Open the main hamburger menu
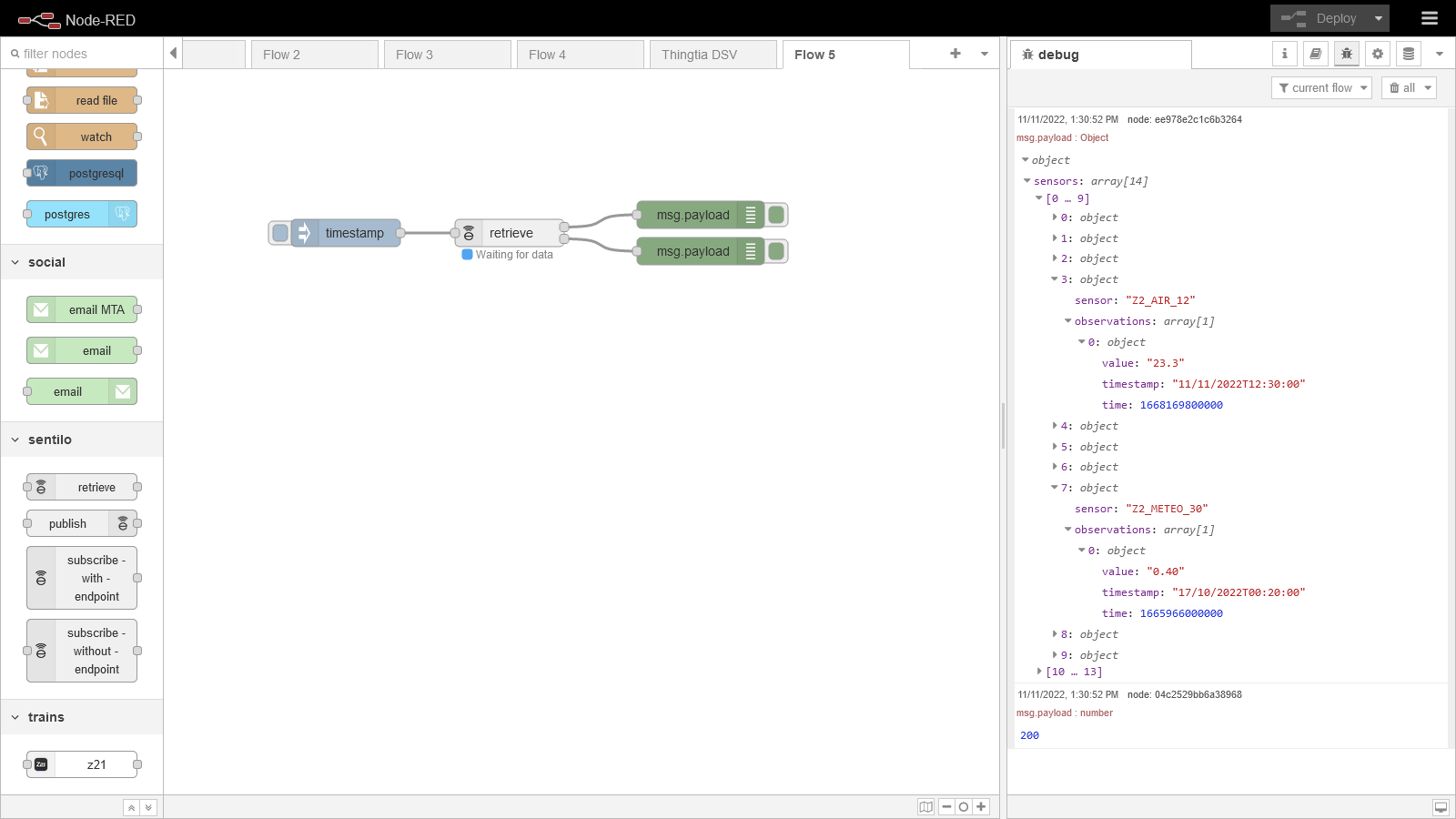This screenshot has width=1456, height=819. [1430, 18]
